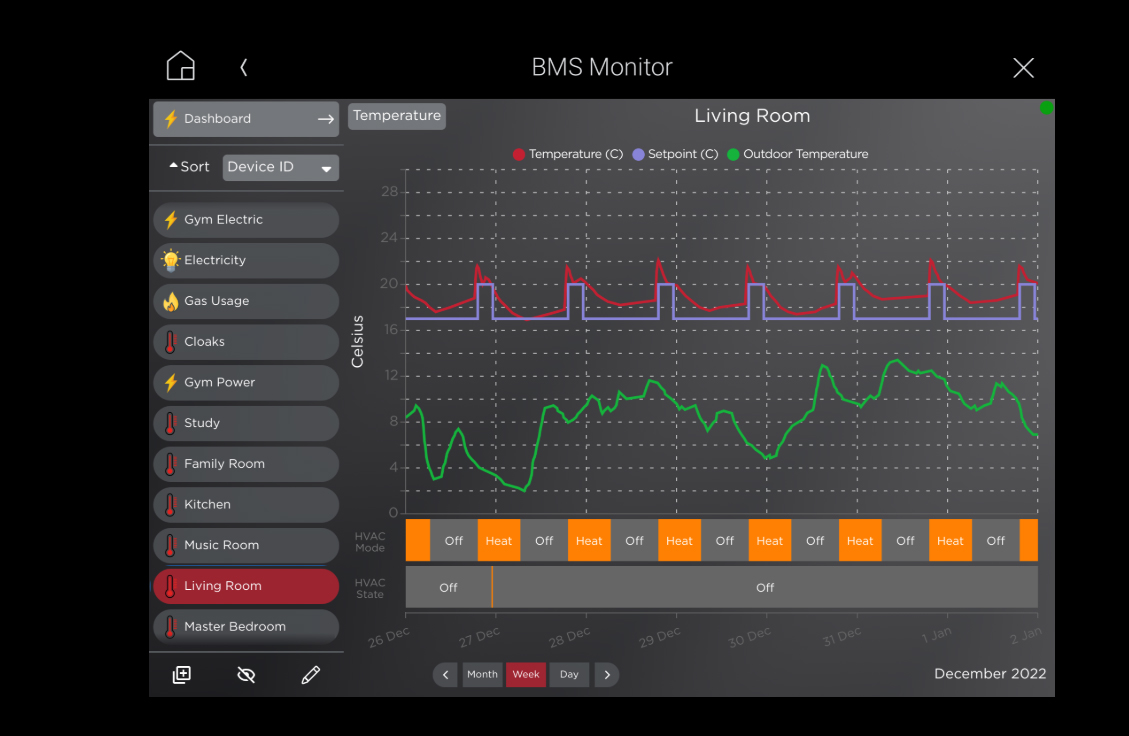Screen dimensions: 1129x736
Task: Toggle the Outdoor Temperature legend series
Action: (x=798, y=154)
